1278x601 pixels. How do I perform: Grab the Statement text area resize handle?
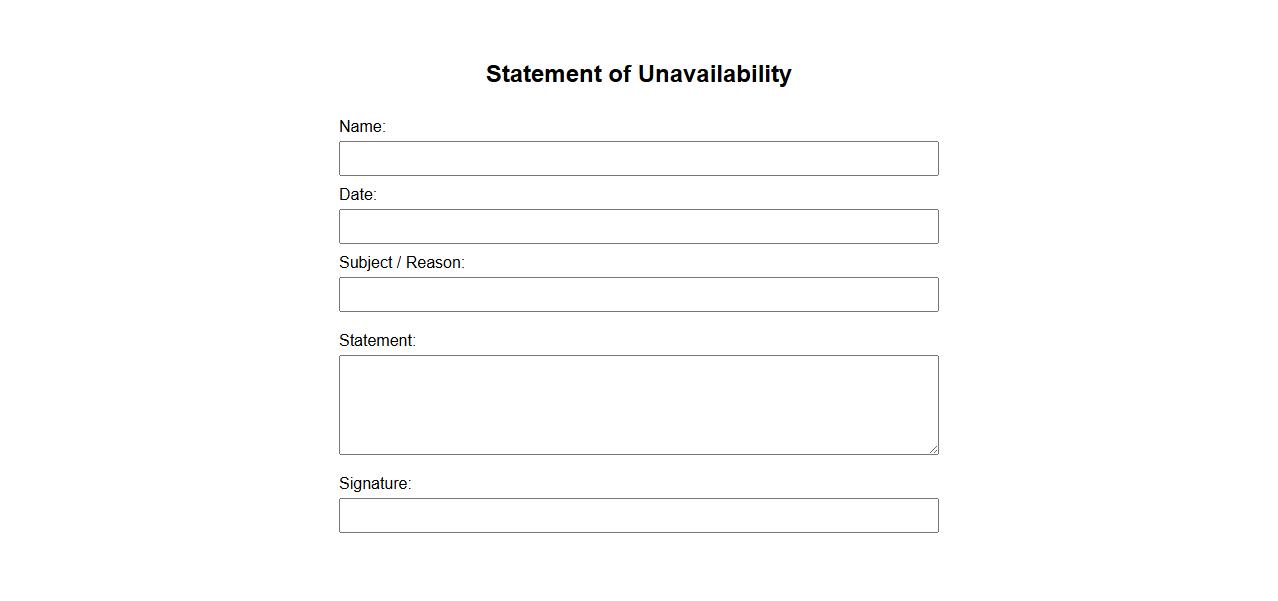click(933, 449)
